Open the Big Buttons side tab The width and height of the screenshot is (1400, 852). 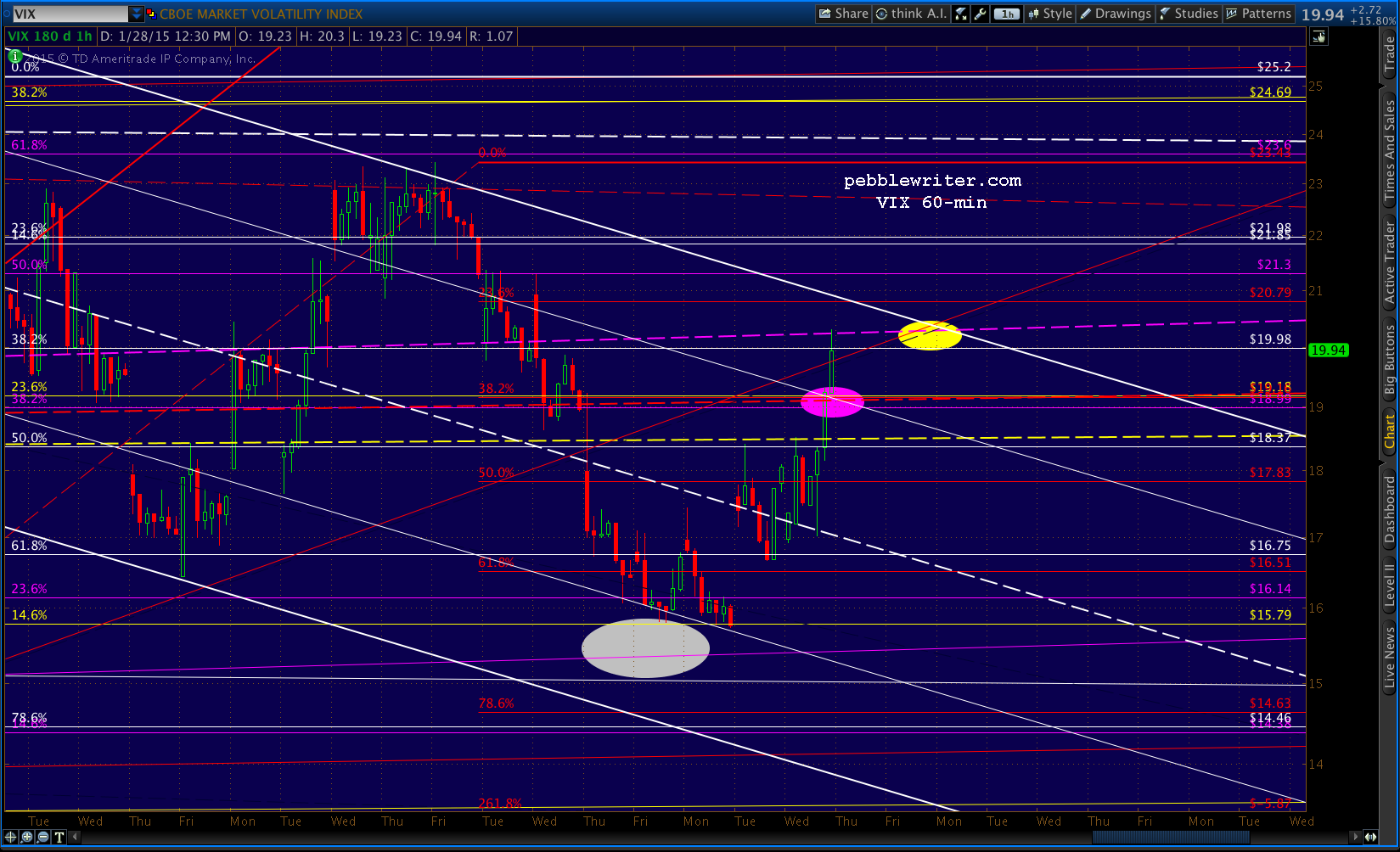(x=1390, y=361)
